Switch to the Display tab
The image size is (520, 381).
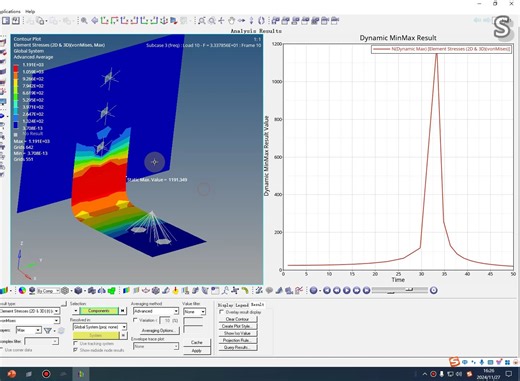tap(225, 305)
